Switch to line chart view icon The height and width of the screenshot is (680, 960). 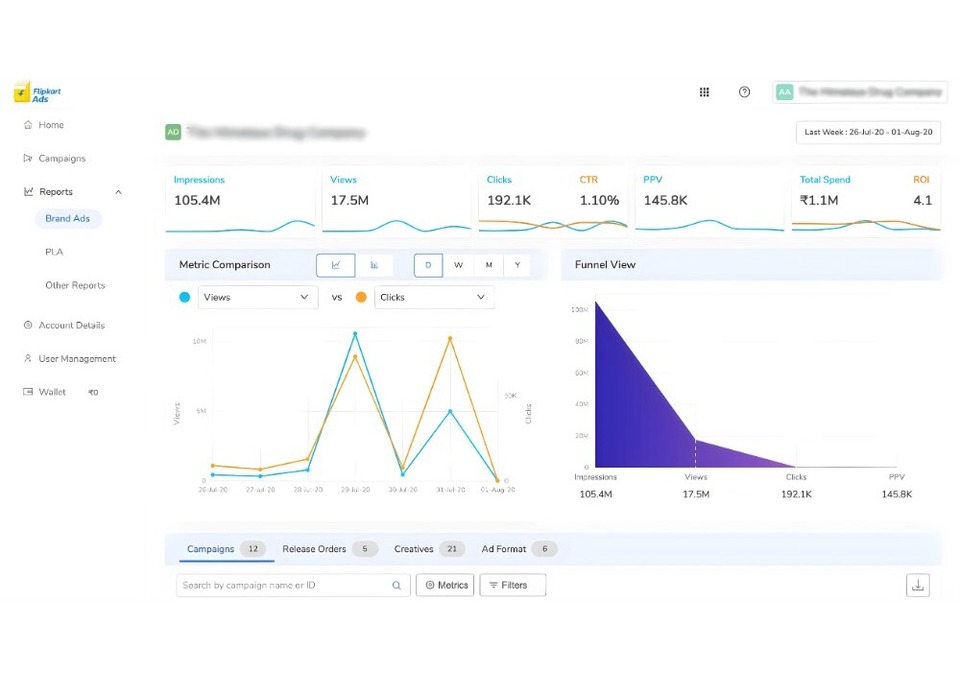click(336, 265)
